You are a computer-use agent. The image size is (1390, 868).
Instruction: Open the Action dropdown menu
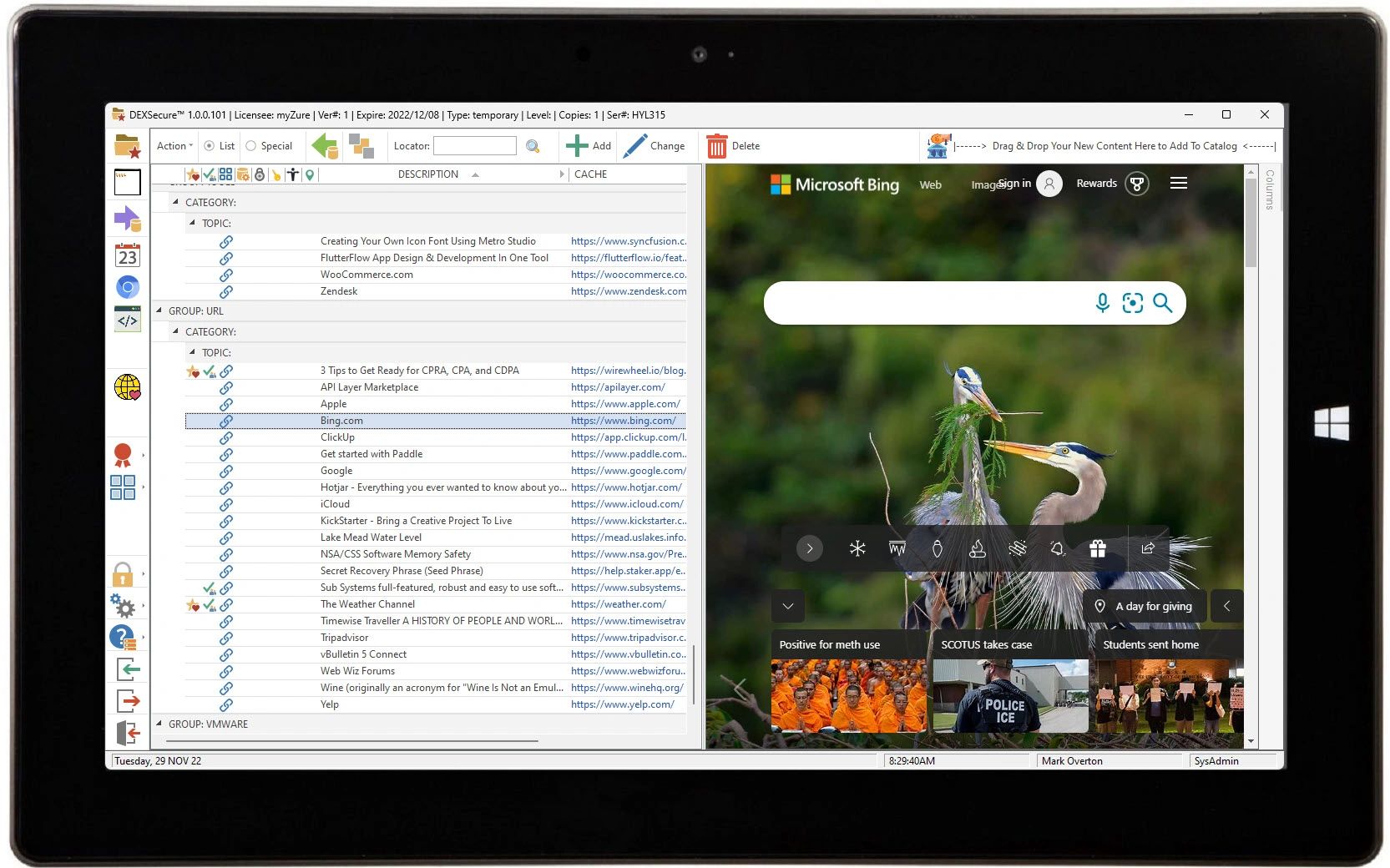coord(174,146)
